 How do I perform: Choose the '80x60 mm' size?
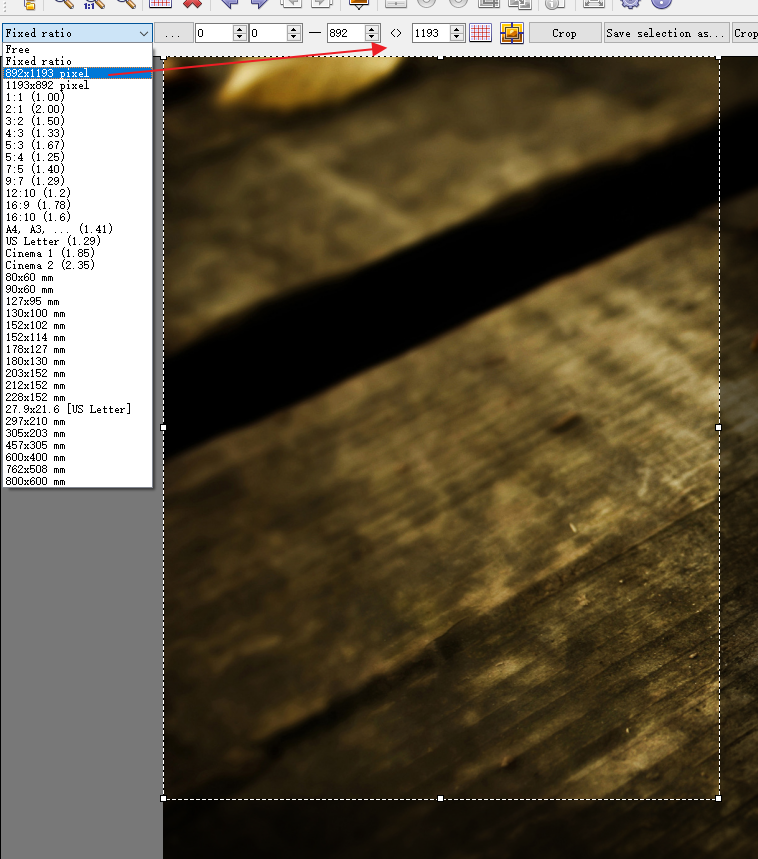pos(77,278)
